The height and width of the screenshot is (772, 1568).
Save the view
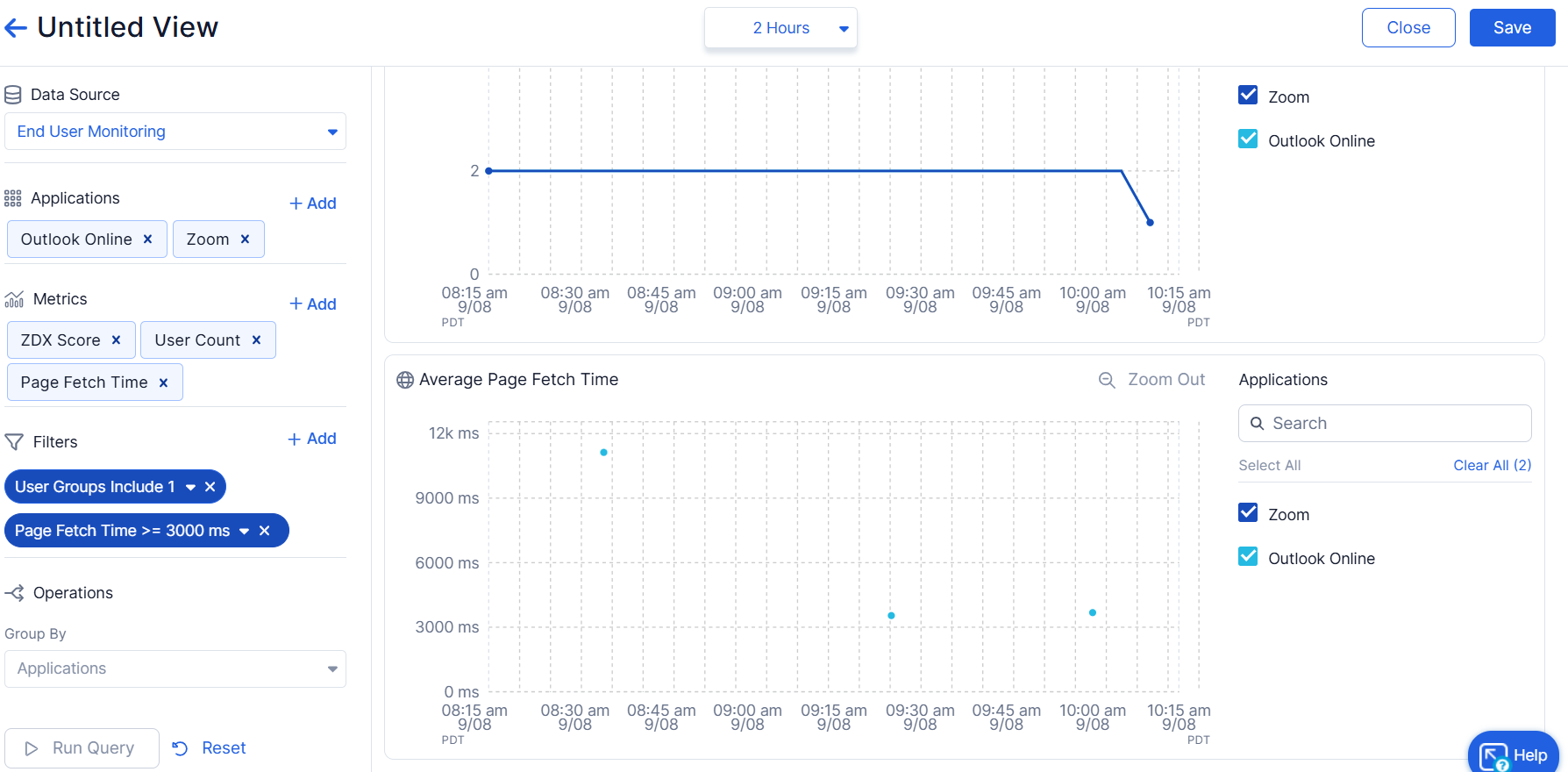1512,28
